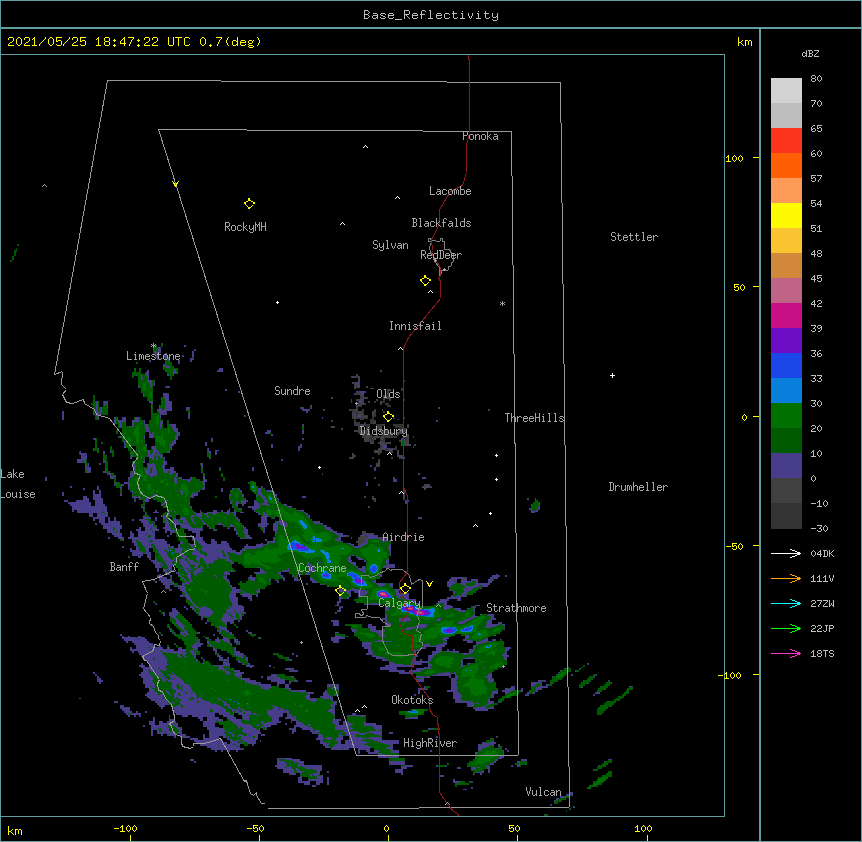Click the Strathmore label
Screen dimensions: 862x842
(x=516, y=608)
